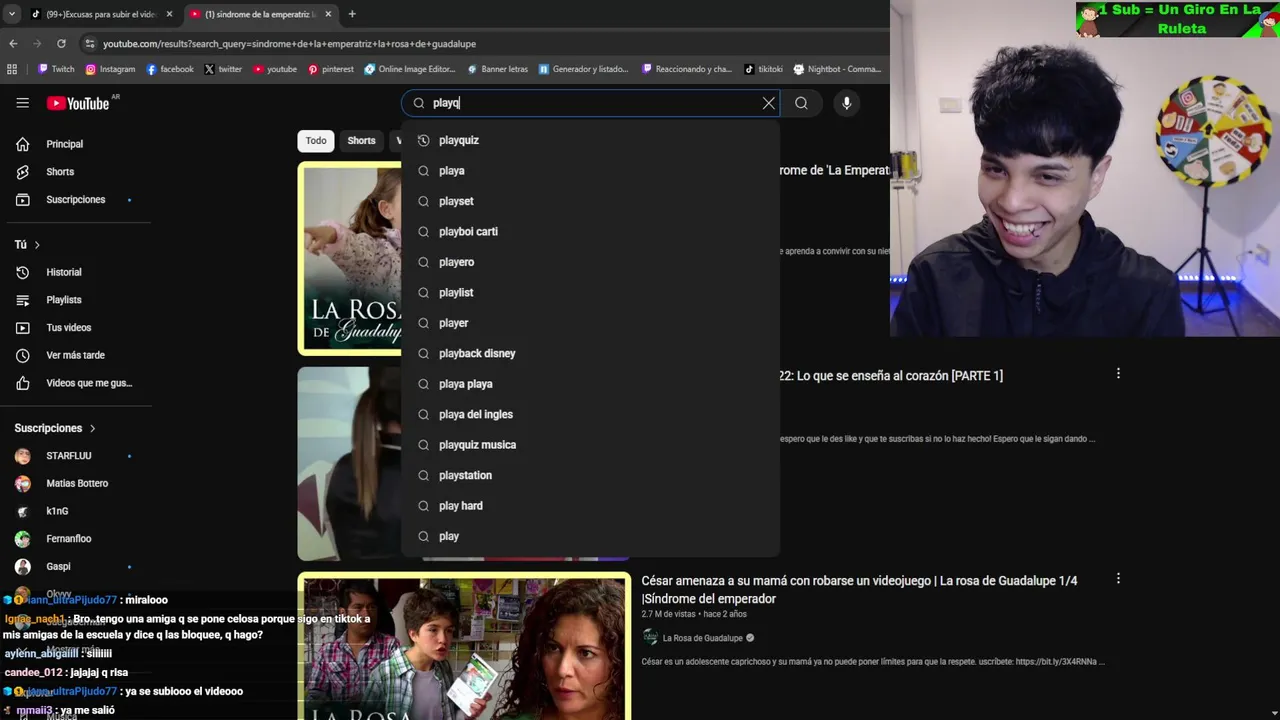This screenshot has height=720, width=1280.
Task: Open Suscripciones in the sidebar
Action: tap(76, 200)
